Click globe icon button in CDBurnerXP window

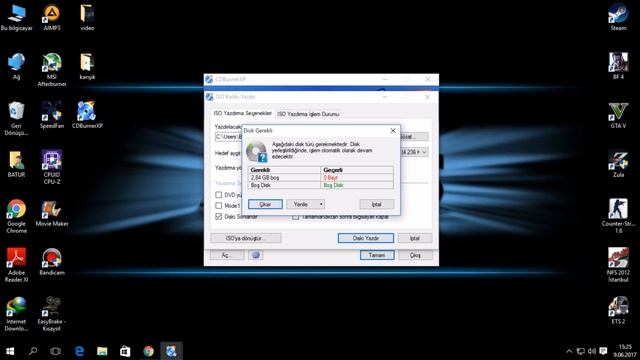256,255
